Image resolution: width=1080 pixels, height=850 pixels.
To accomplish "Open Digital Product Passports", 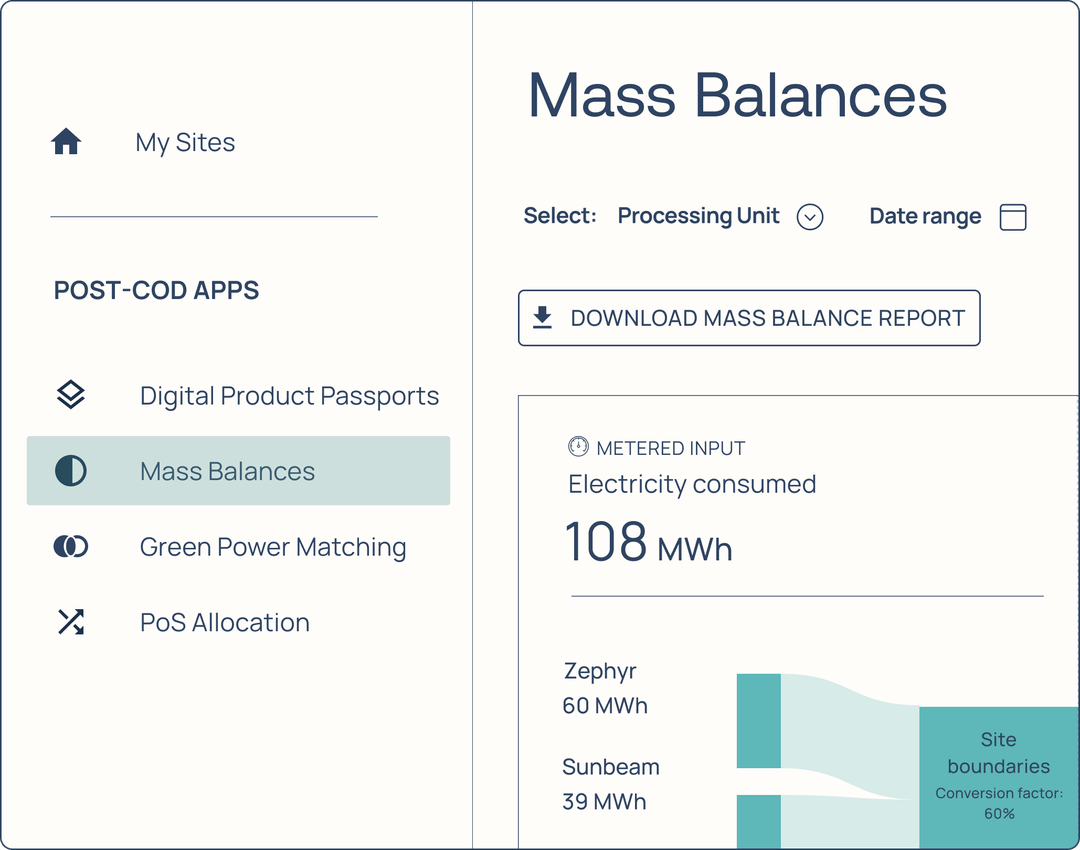I will (x=289, y=395).
